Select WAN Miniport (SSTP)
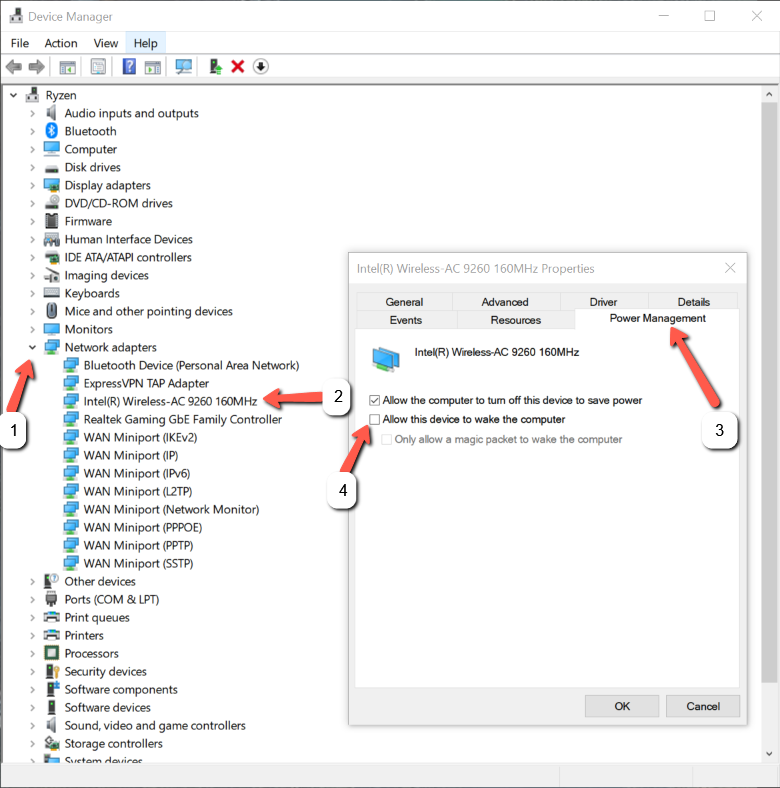Viewport: 780px width, 788px height. 138,563
